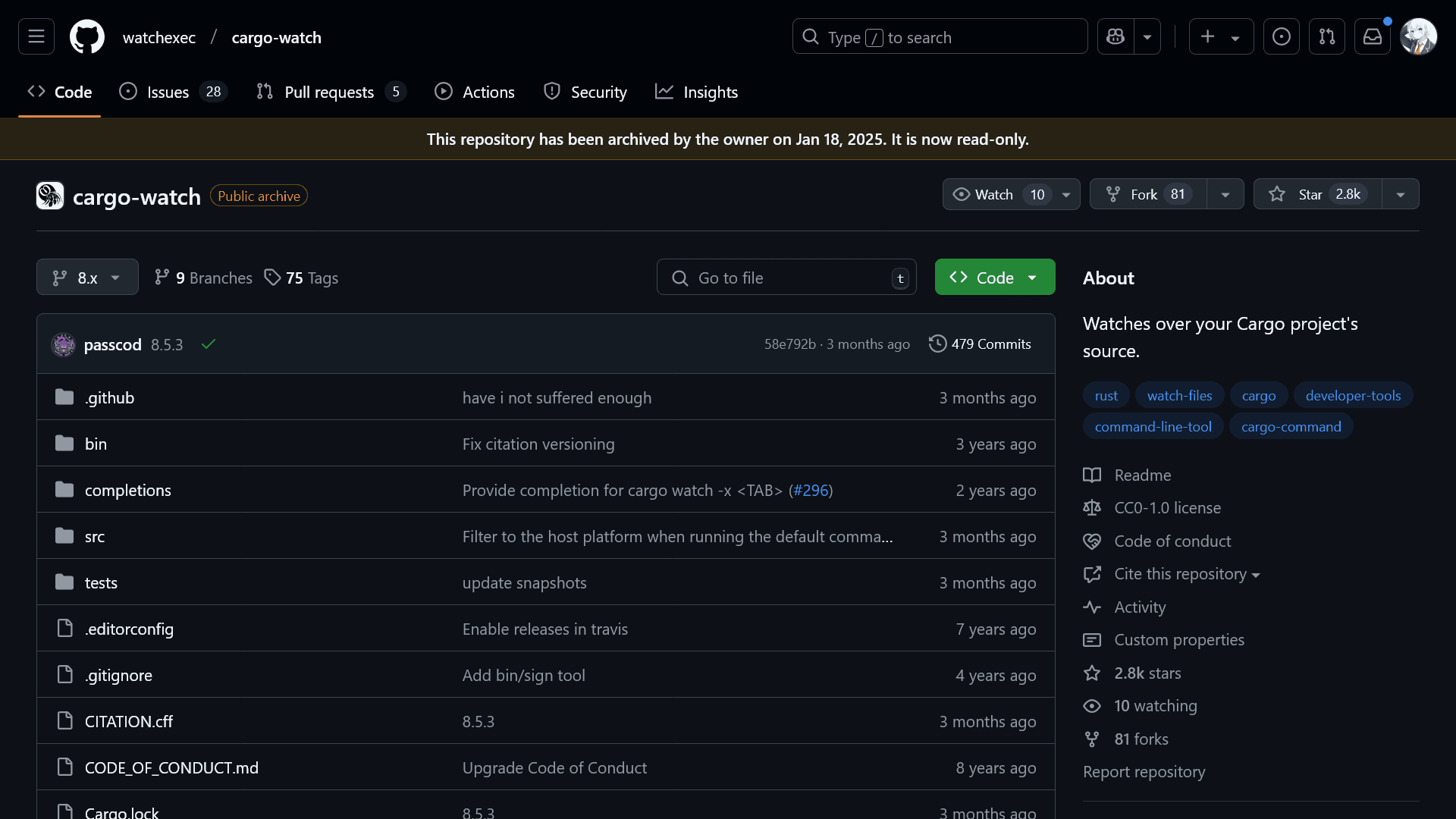The width and height of the screenshot is (1456, 819).
Task: Open the 8.5.3 latest commit message
Action: tap(167, 344)
